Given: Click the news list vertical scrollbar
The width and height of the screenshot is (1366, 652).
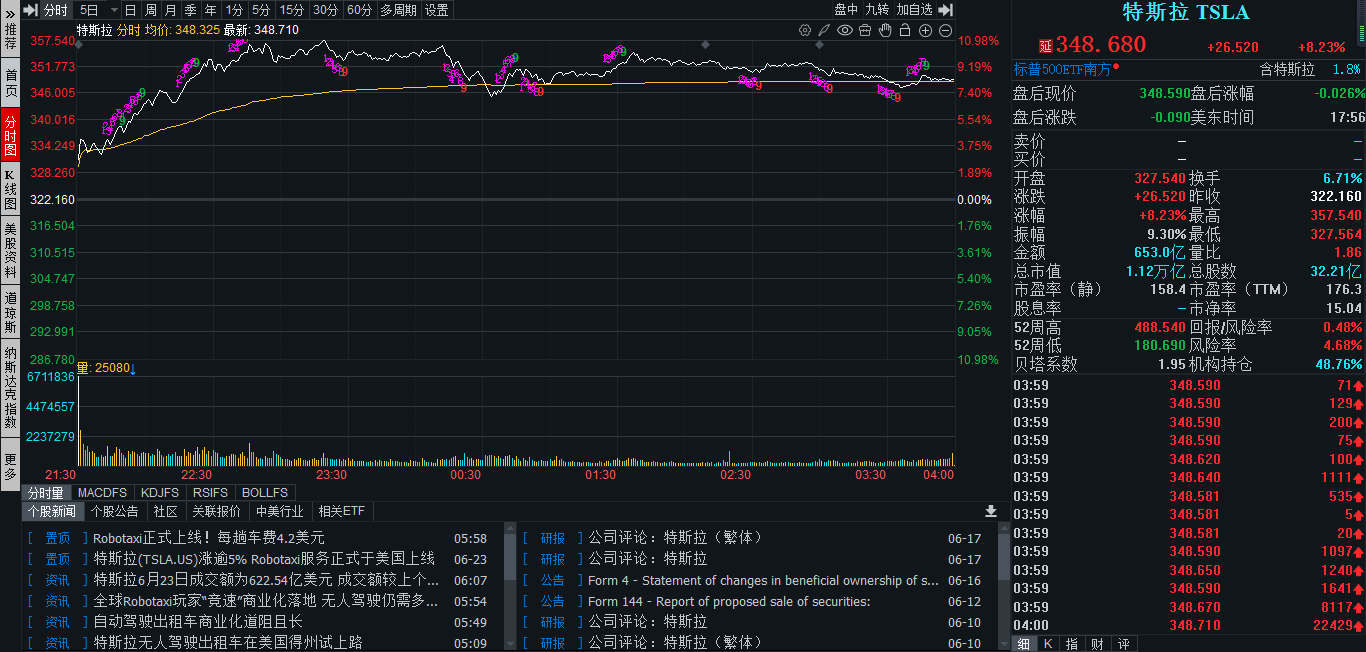Looking at the screenshot, I should (x=509, y=585).
